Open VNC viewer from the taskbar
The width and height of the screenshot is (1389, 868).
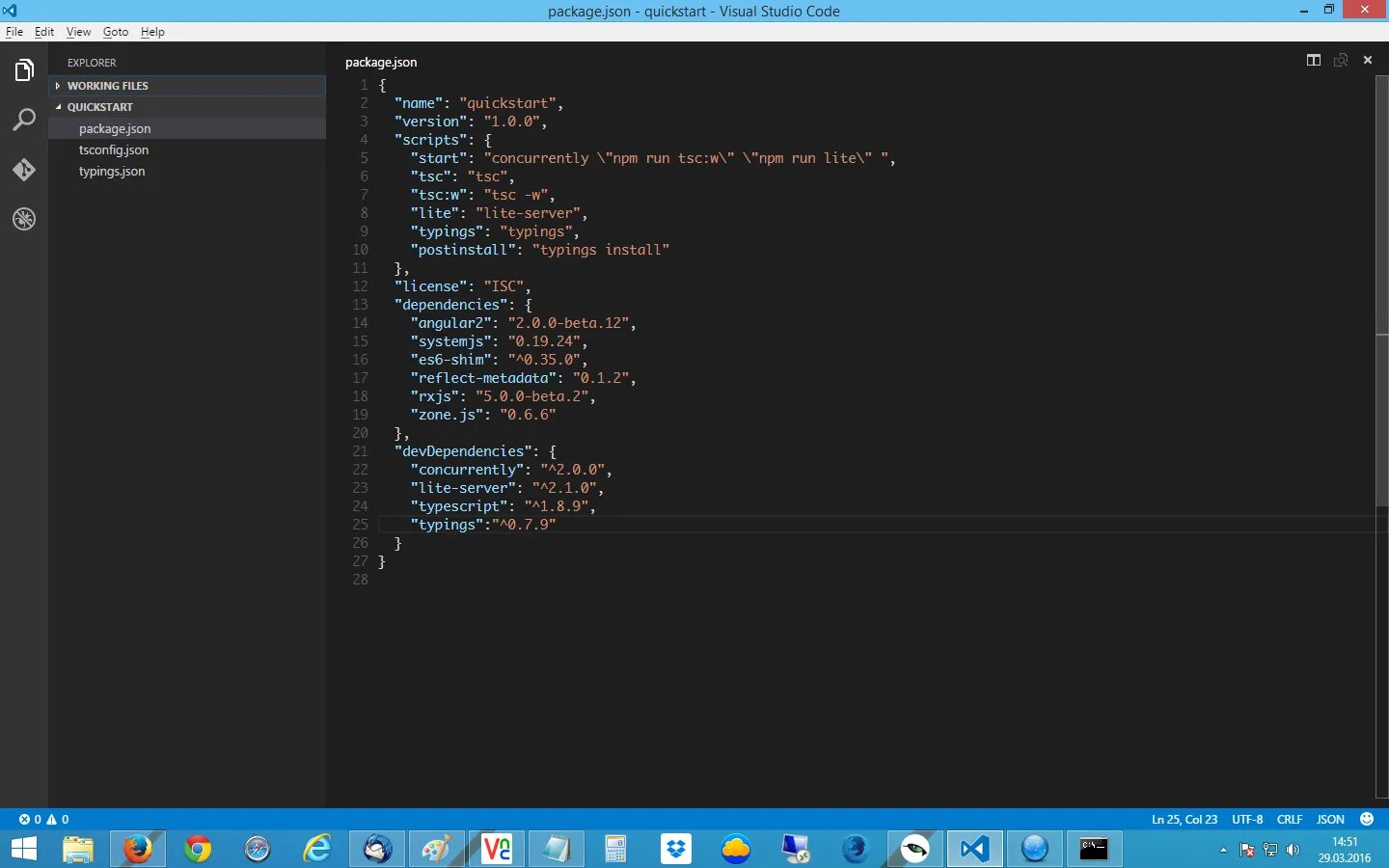[x=497, y=849]
